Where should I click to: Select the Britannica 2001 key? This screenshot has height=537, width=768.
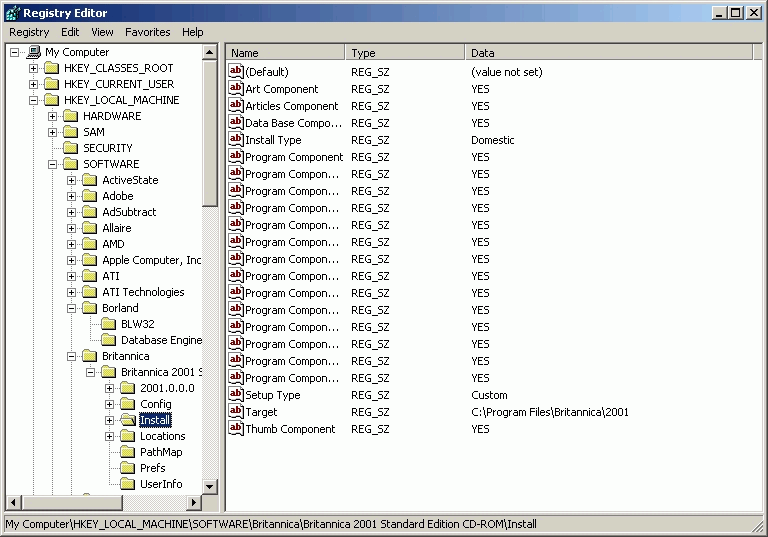pos(161,372)
